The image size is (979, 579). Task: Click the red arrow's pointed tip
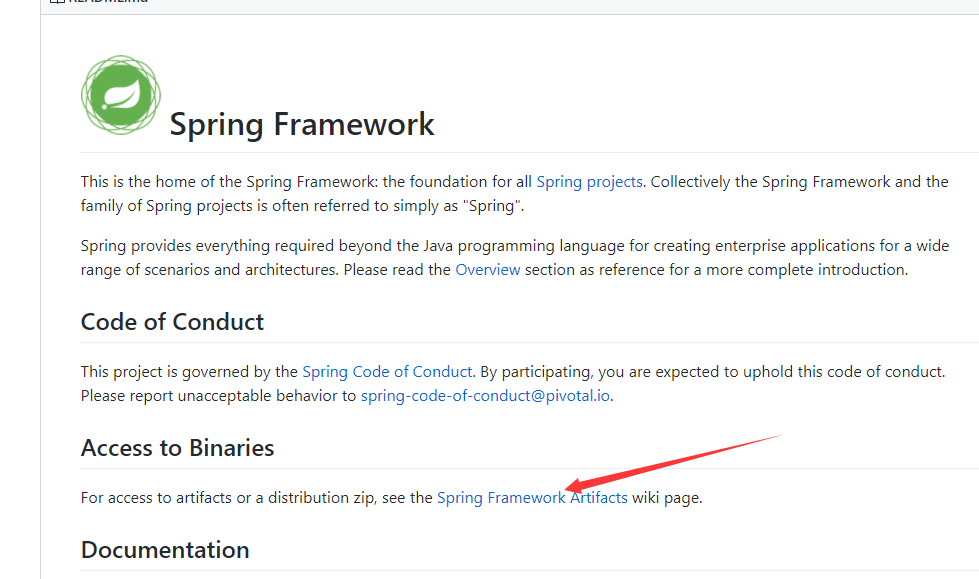569,489
